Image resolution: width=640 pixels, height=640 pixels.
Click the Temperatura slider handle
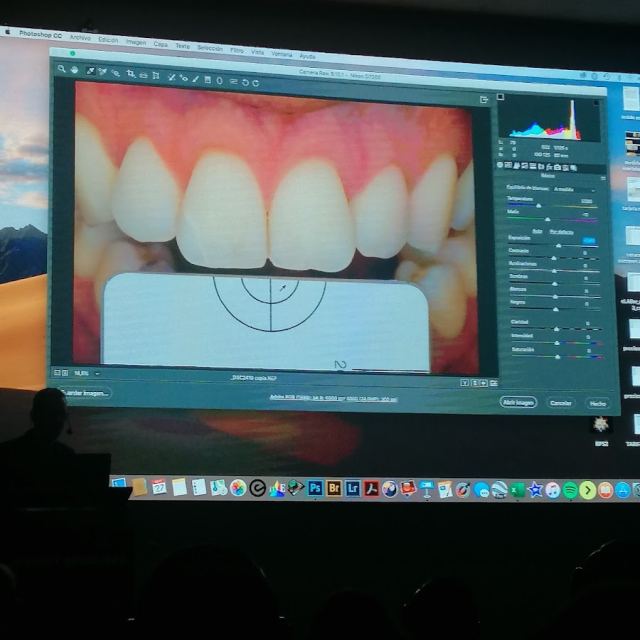(x=539, y=206)
